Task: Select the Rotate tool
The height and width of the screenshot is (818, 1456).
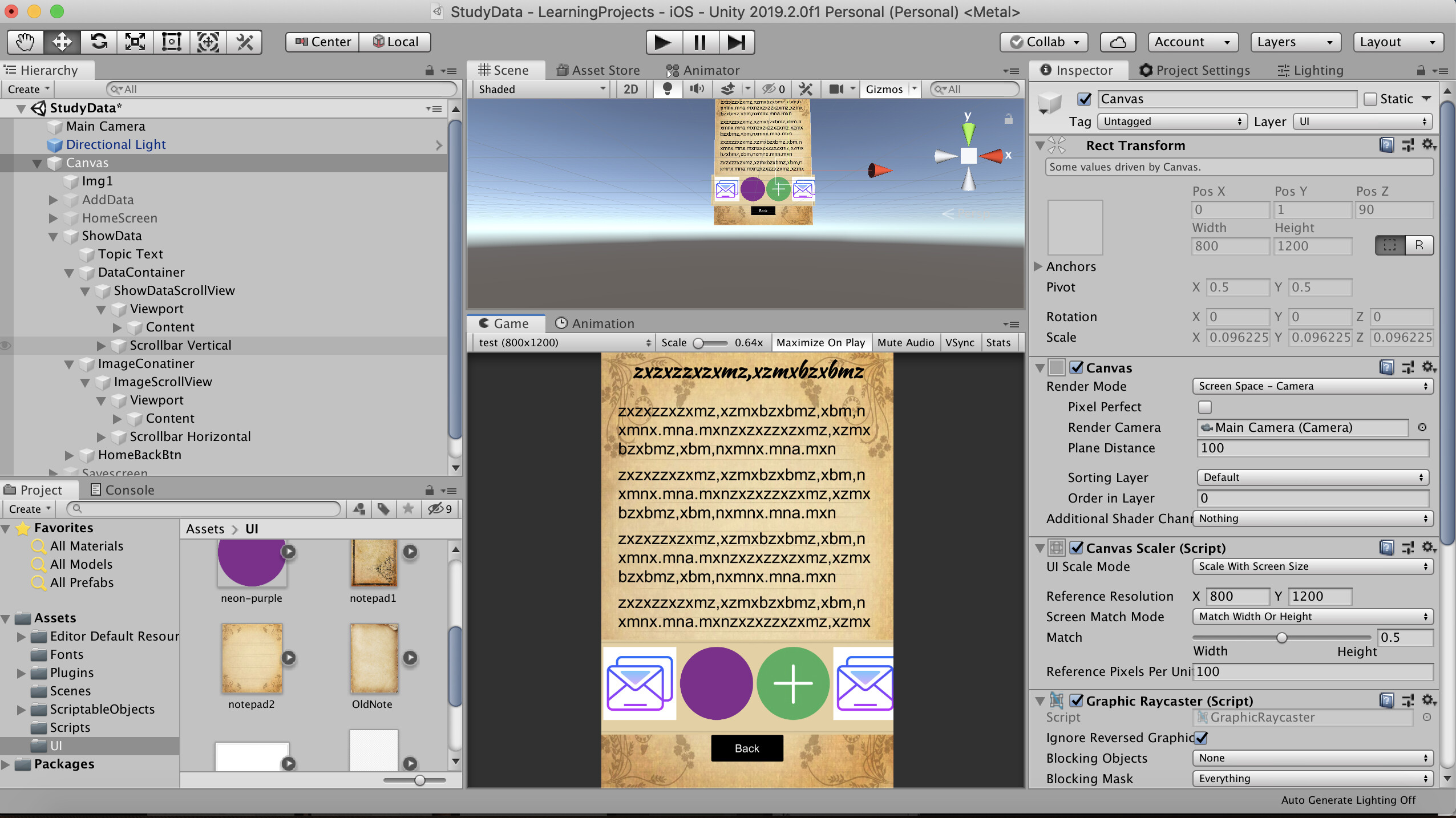Action: [x=99, y=42]
